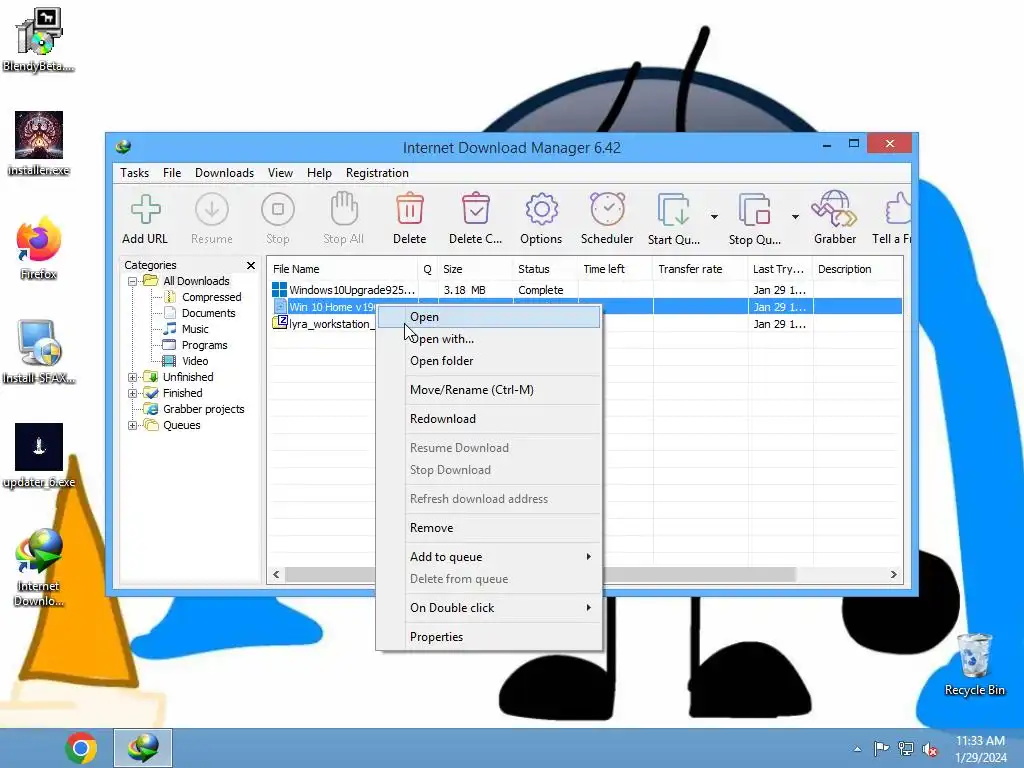Click the Action Center flag tray icon
Screen dimensions: 1024x768
(x=881, y=749)
